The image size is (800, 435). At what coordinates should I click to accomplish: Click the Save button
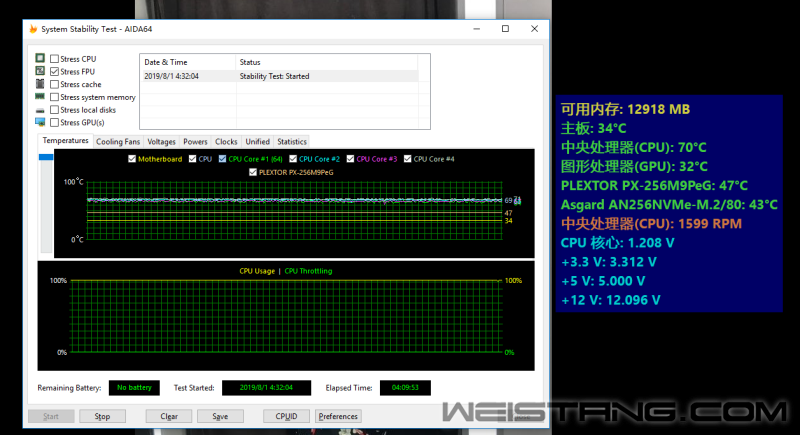pyautogui.click(x=220, y=416)
